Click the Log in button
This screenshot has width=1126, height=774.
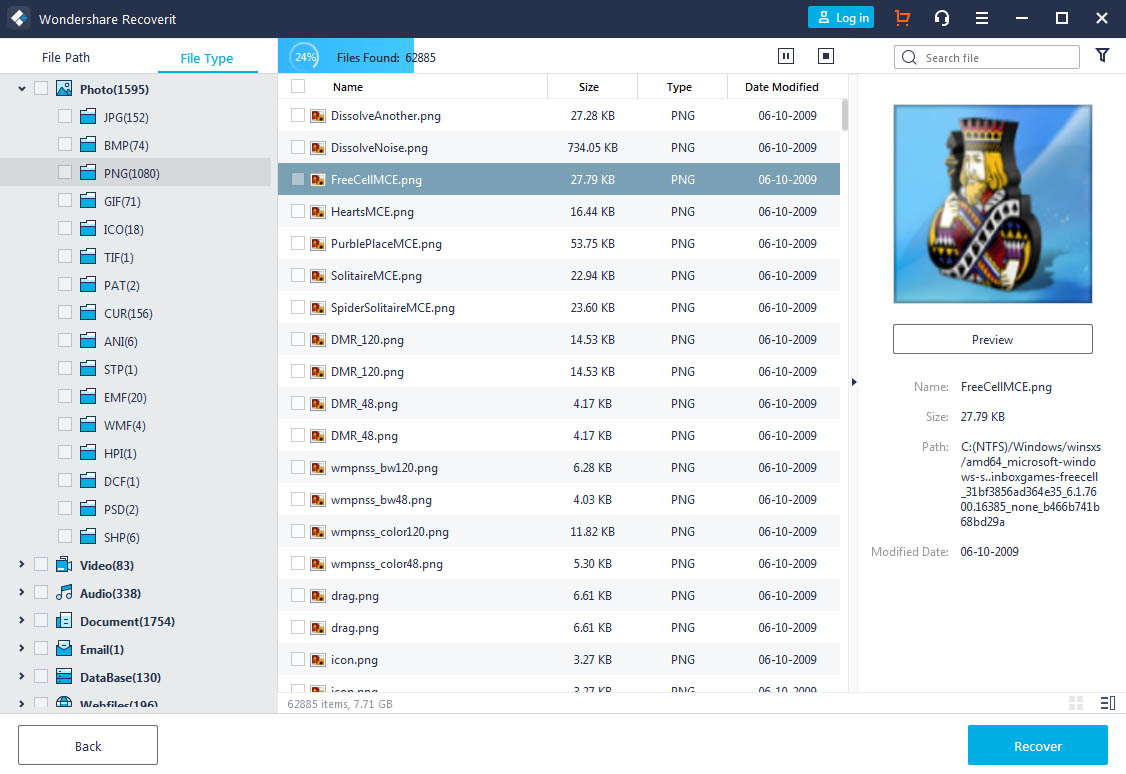click(841, 18)
